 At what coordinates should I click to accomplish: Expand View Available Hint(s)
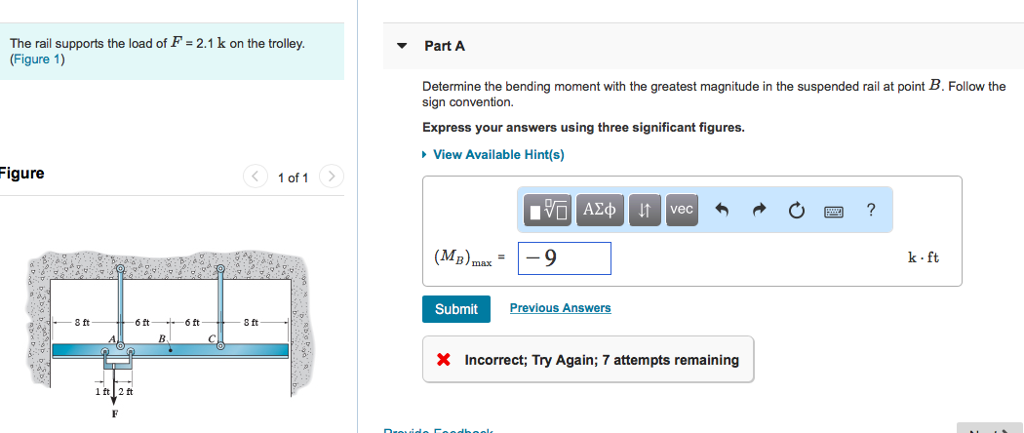[x=498, y=154]
